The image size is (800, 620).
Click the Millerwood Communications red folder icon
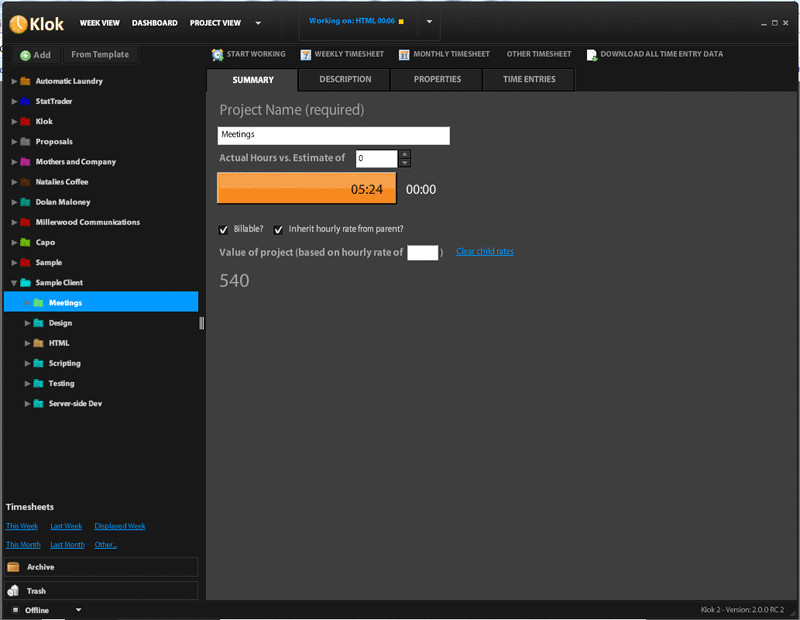[x=25, y=222]
